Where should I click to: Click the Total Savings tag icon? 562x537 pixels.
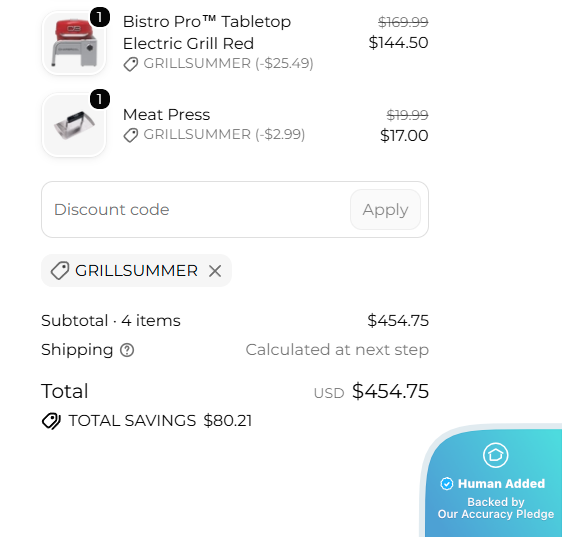51,421
